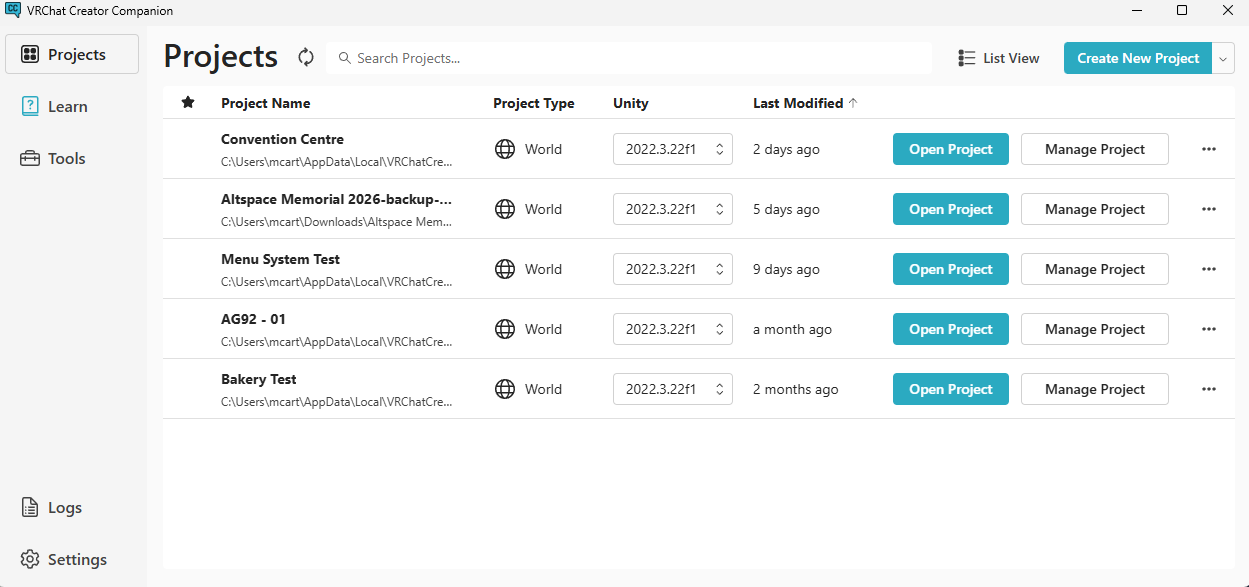Open the Projects section in sidebar
The image size is (1249, 587).
72,54
